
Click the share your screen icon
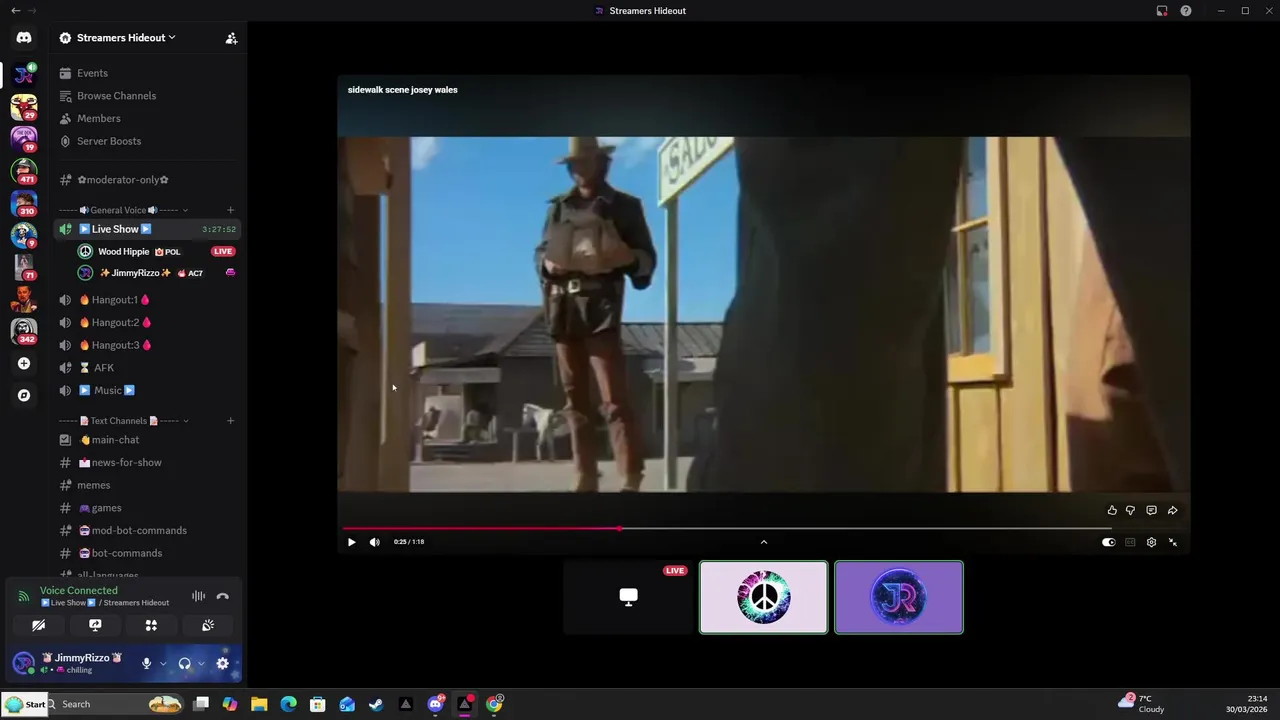[95, 625]
